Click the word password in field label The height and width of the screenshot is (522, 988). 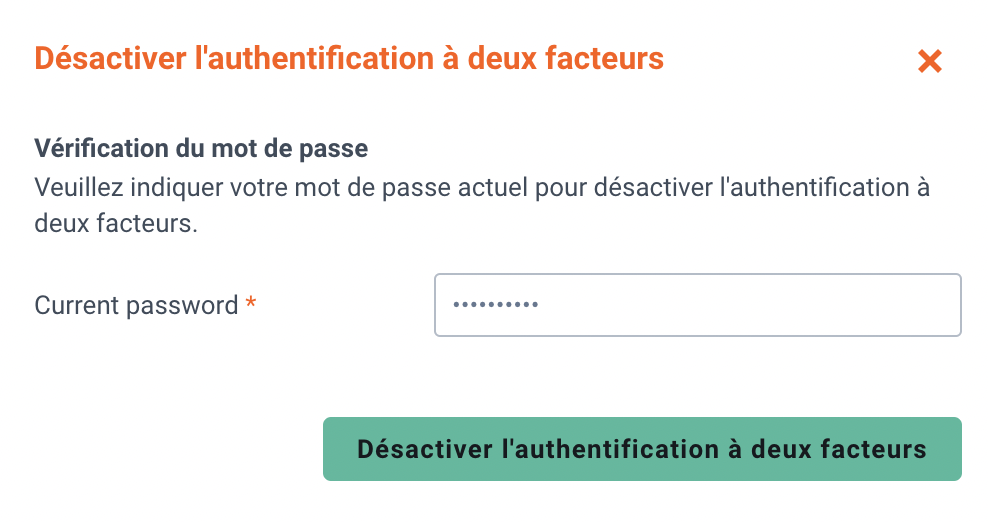pyautogui.click(x=182, y=306)
